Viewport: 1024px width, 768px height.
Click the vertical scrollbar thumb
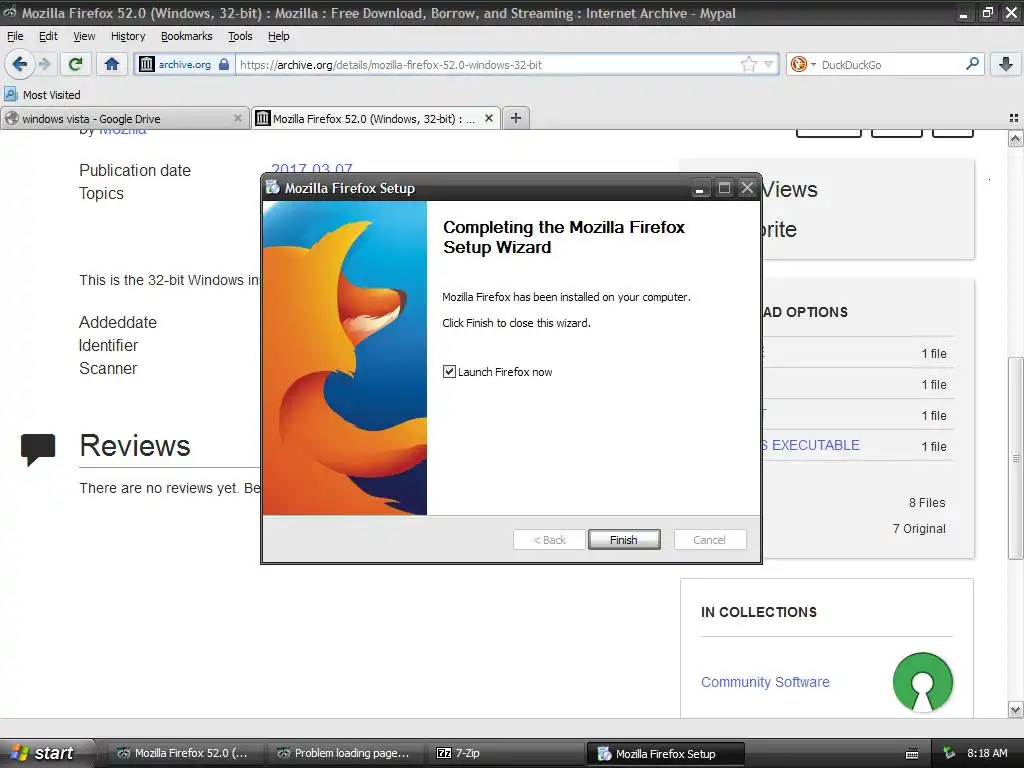click(1015, 458)
